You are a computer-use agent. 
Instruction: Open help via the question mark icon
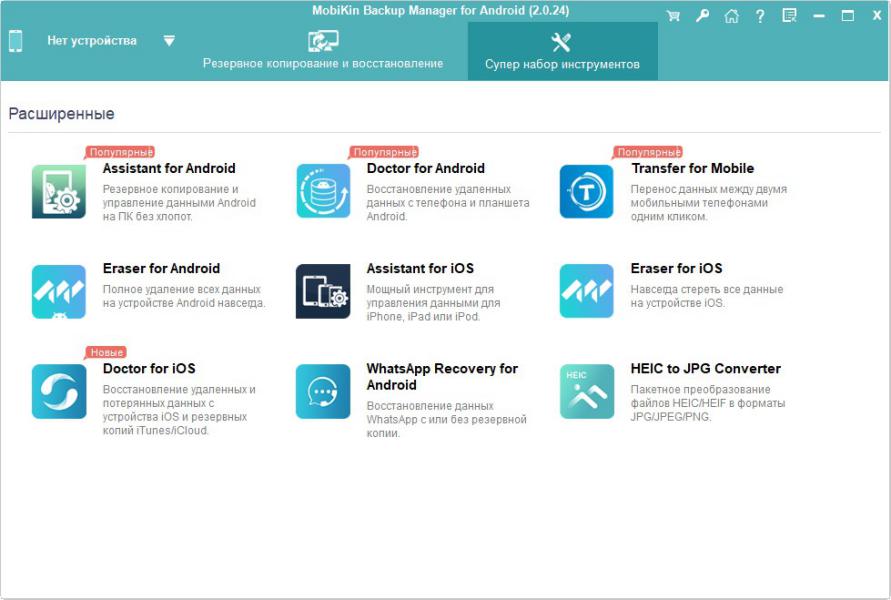point(760,16)
